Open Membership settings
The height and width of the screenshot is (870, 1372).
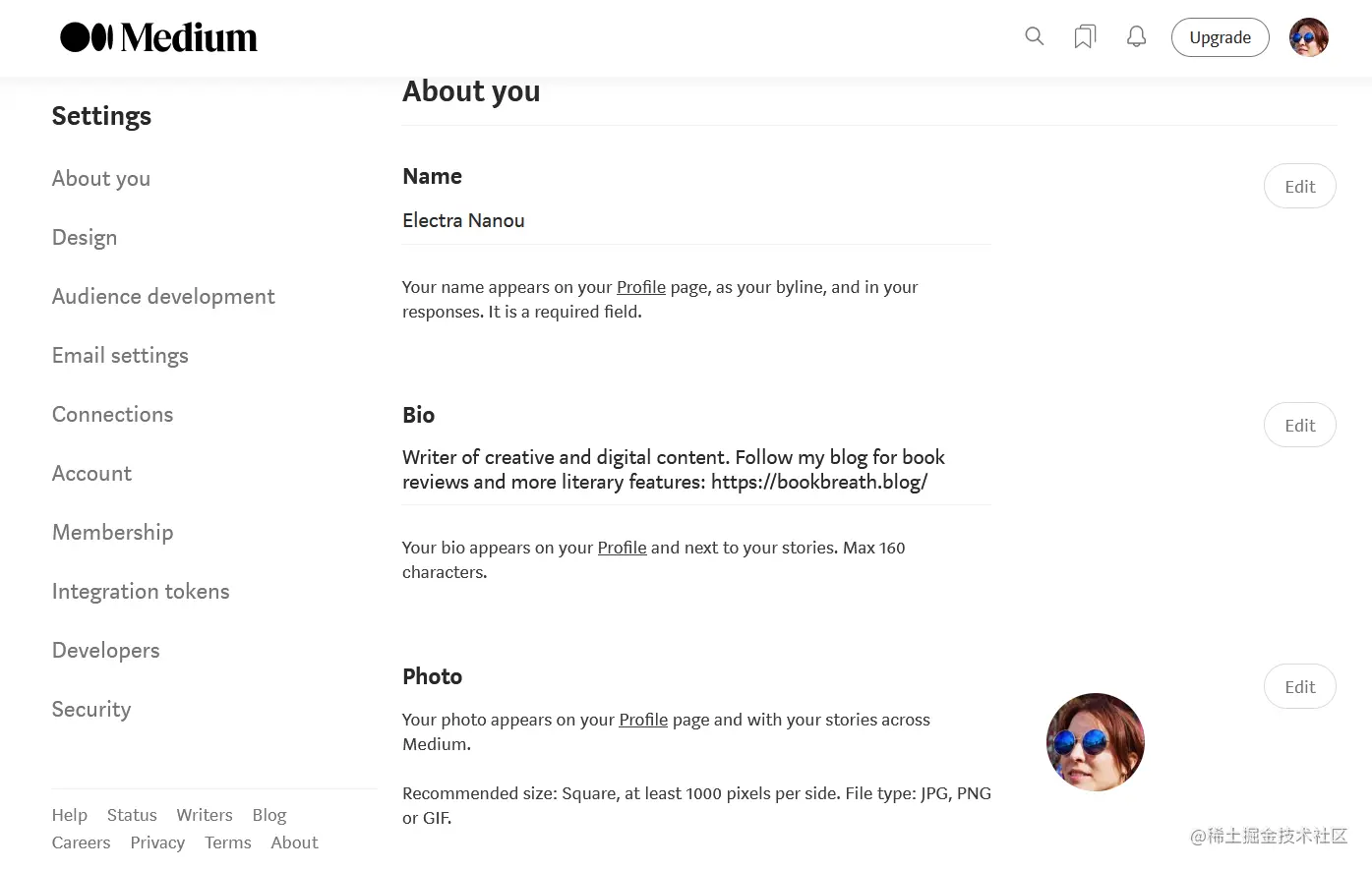point(112,532)
